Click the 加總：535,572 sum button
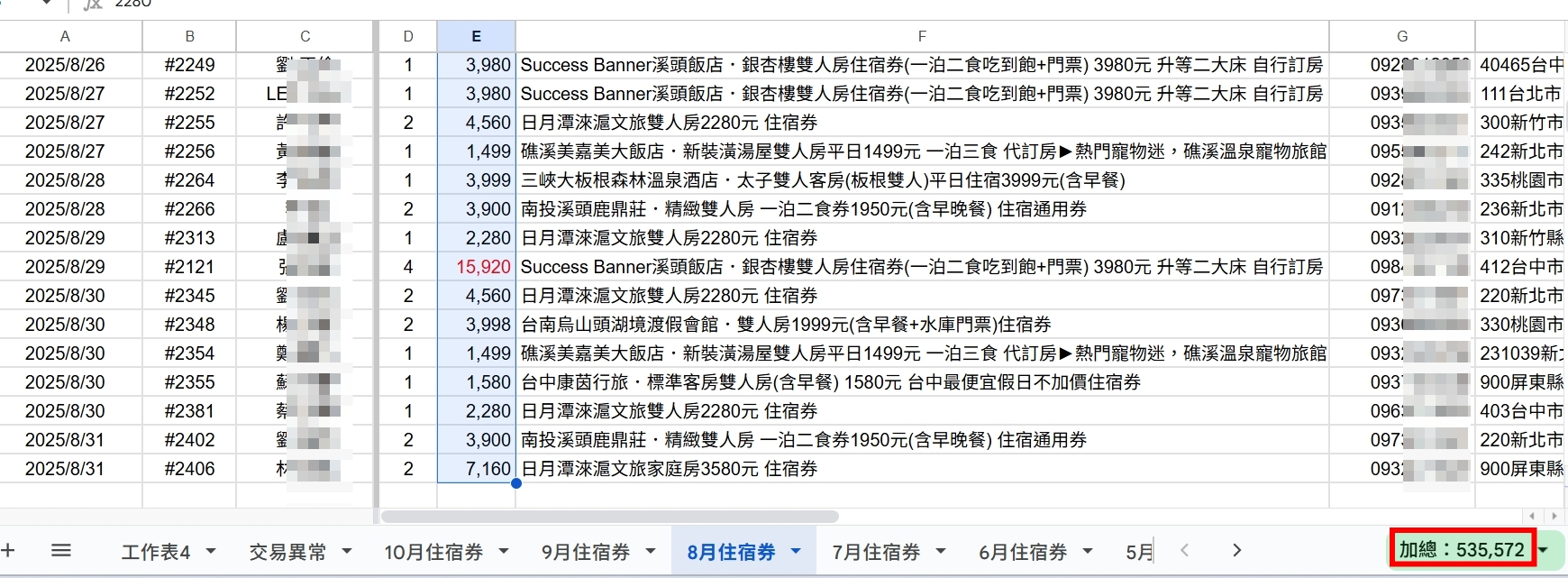 [x=1461, y=549]
